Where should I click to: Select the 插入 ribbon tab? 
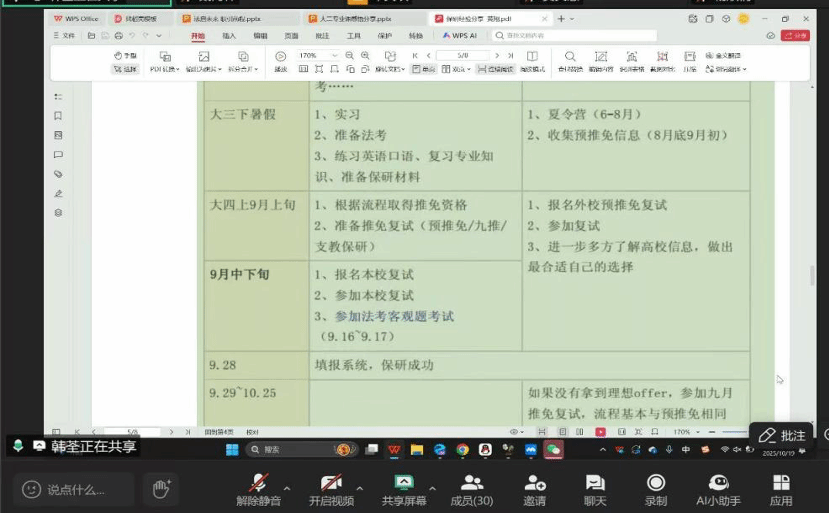(229, 36)
